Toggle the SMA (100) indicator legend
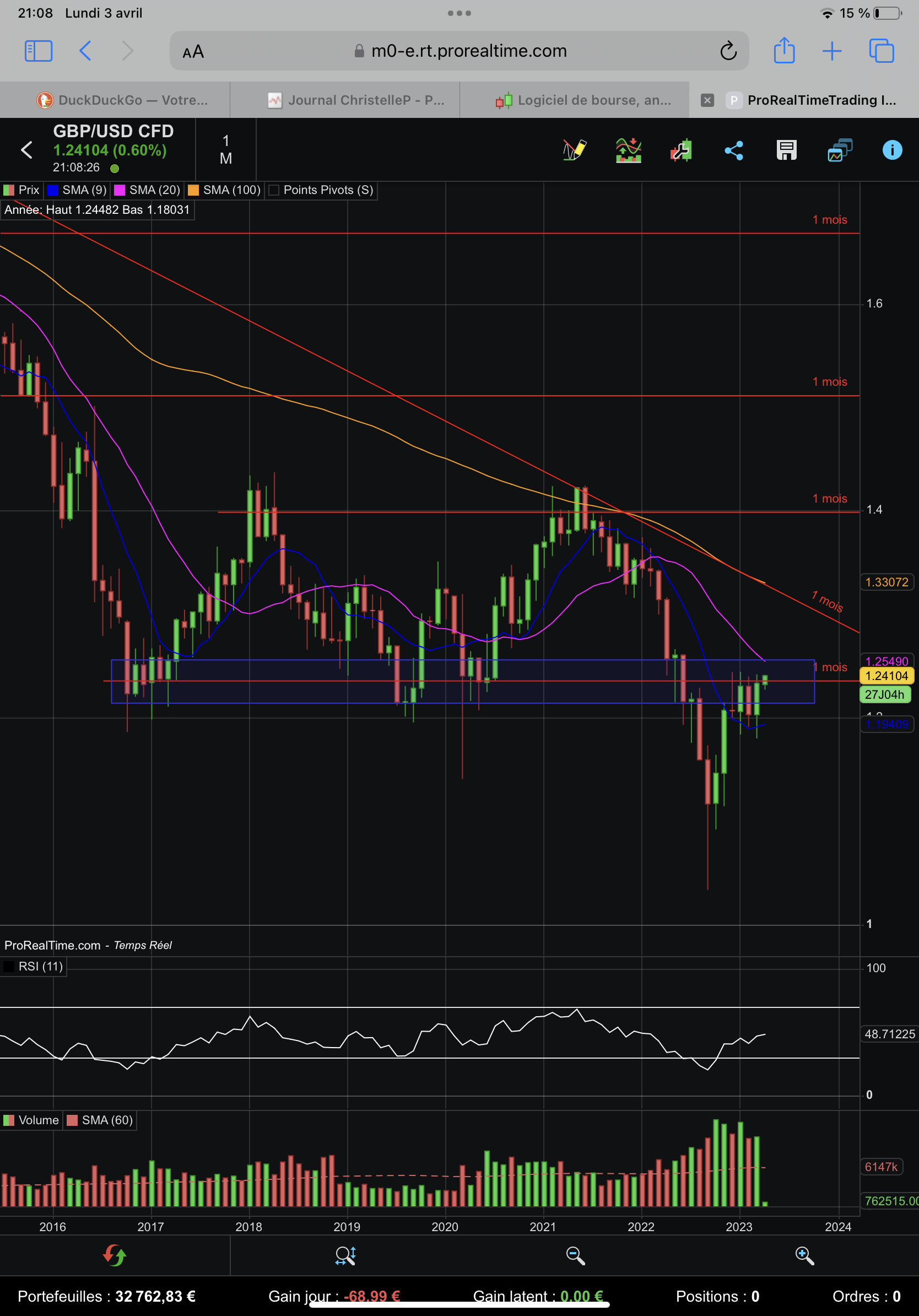Viewport: 919px width, 1316px height. (x=225, y=190)
